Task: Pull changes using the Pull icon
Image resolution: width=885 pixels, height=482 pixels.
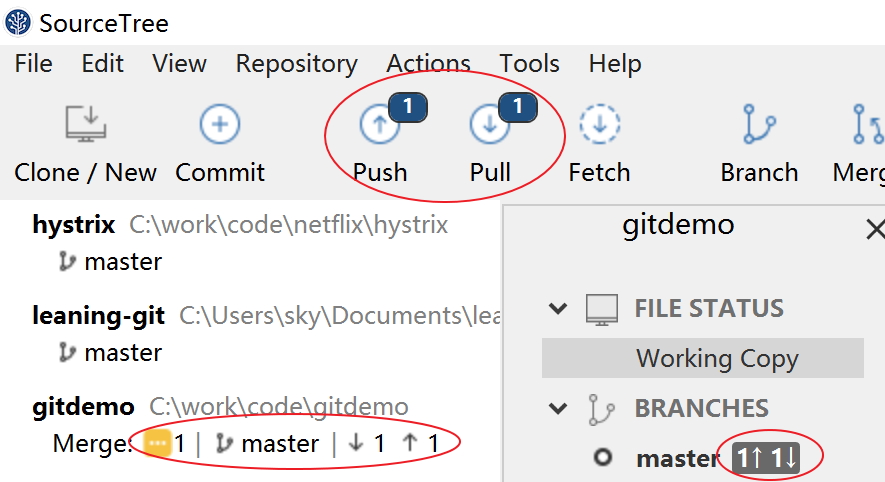Action: coord(490,125)
